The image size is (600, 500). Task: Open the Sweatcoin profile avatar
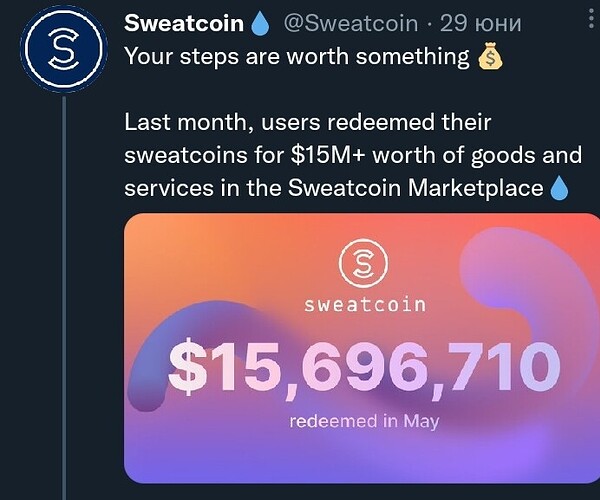(x=64, y=50)
